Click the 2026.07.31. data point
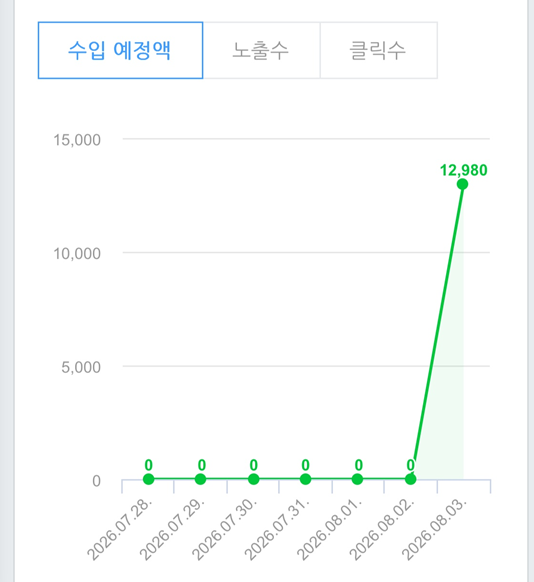The width and height of the screenshot is (534, 582). coord(305,479)
